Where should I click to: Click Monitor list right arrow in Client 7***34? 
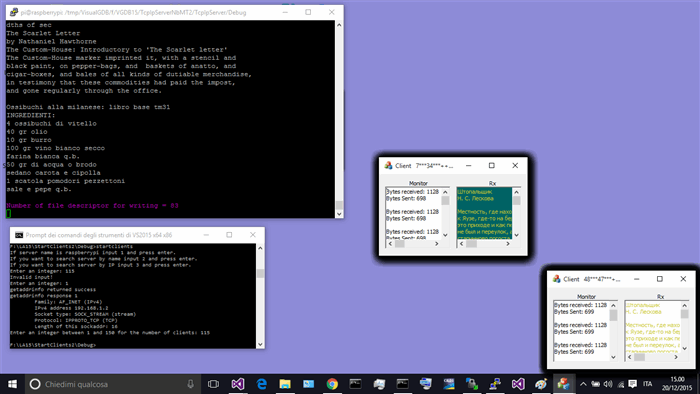(x=437, y=244)
